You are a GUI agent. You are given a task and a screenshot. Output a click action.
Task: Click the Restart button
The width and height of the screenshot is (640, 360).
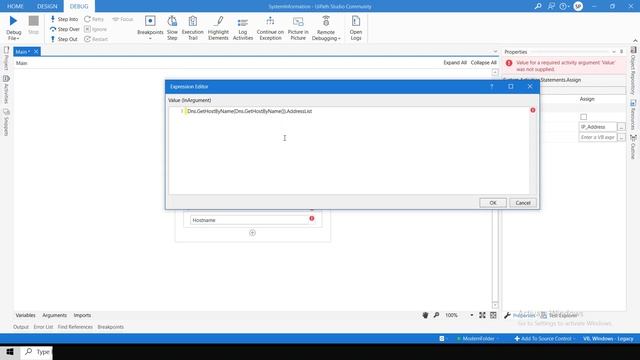(96, 39)
